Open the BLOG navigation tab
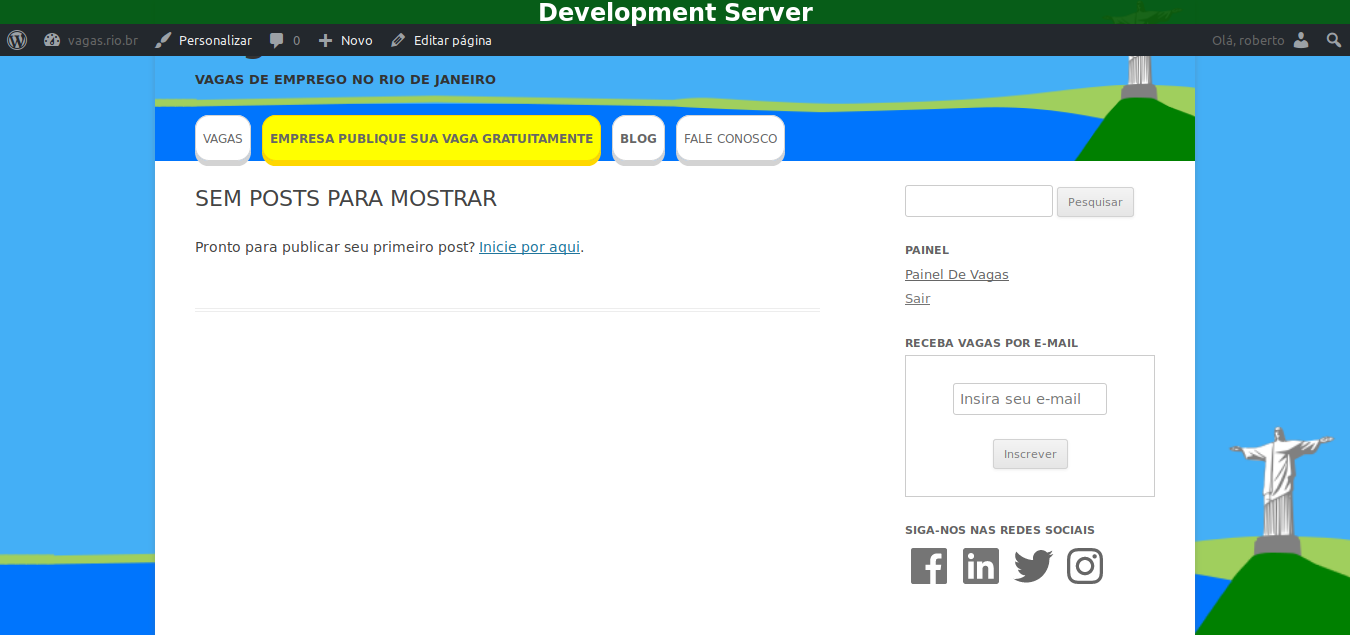 tap(638, 138)
